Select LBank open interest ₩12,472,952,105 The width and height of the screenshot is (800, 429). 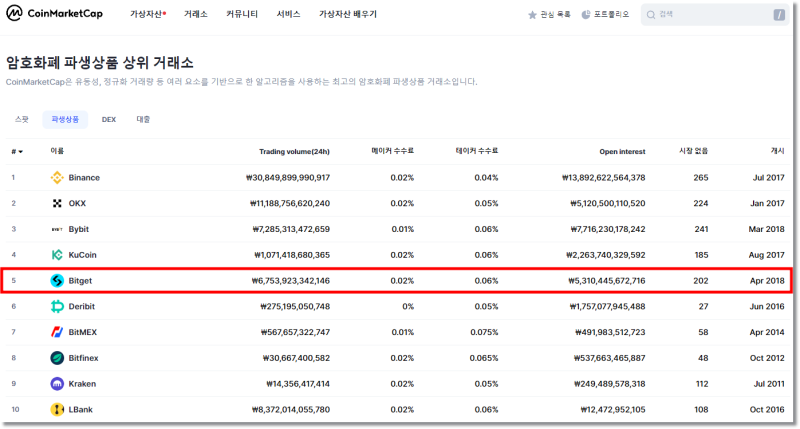click(613, 409)
